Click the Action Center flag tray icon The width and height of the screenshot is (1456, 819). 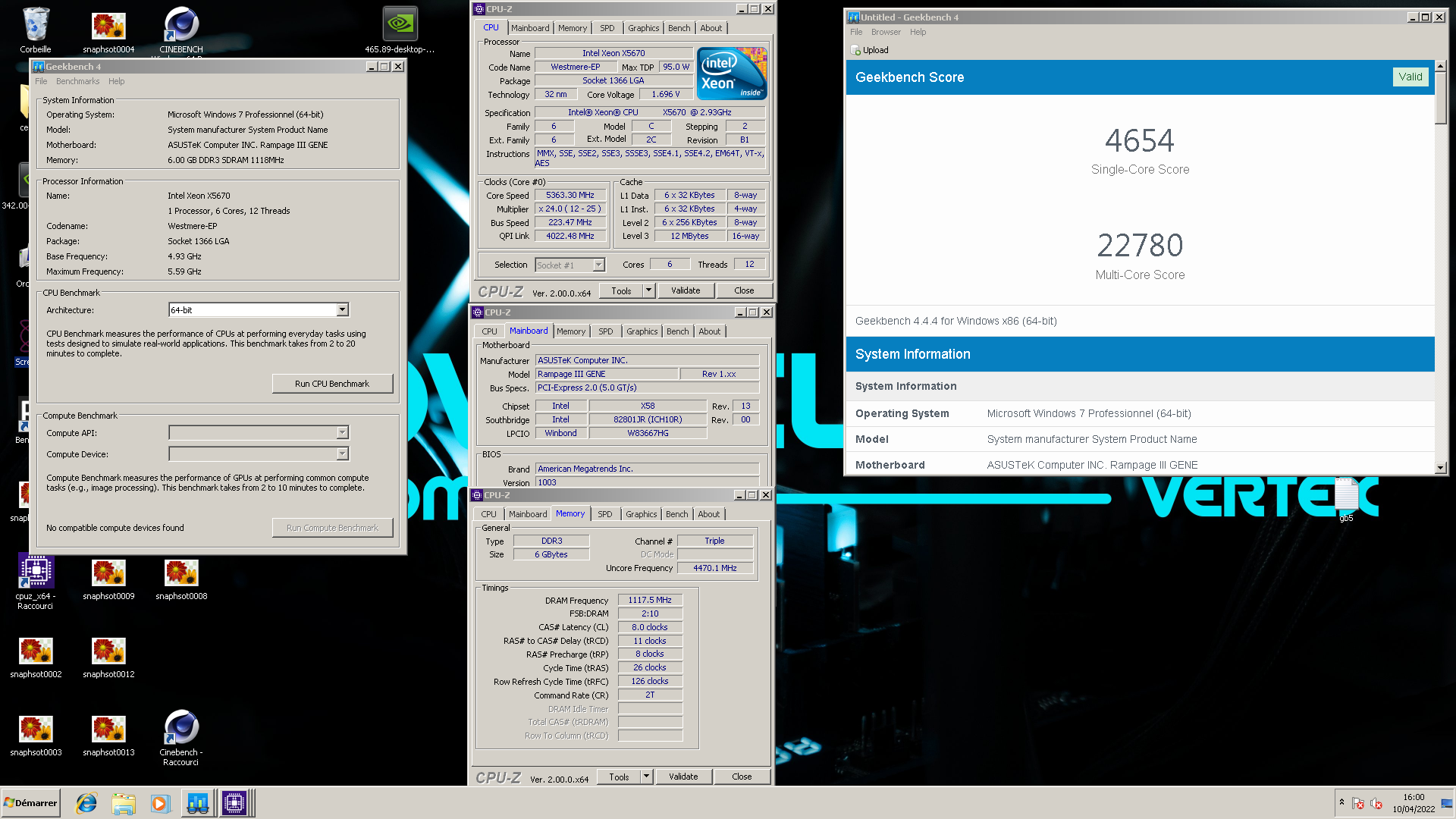pos(1358,803)
